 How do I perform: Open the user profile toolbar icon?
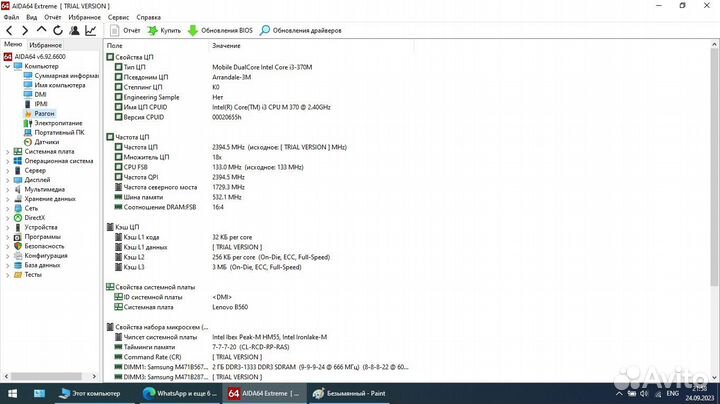click(74, 31)
